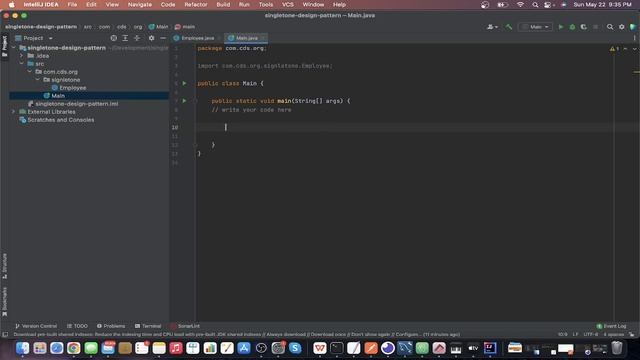Open Project panel options gear
This screenshot has height=360, width=640.
pos(151,38)
